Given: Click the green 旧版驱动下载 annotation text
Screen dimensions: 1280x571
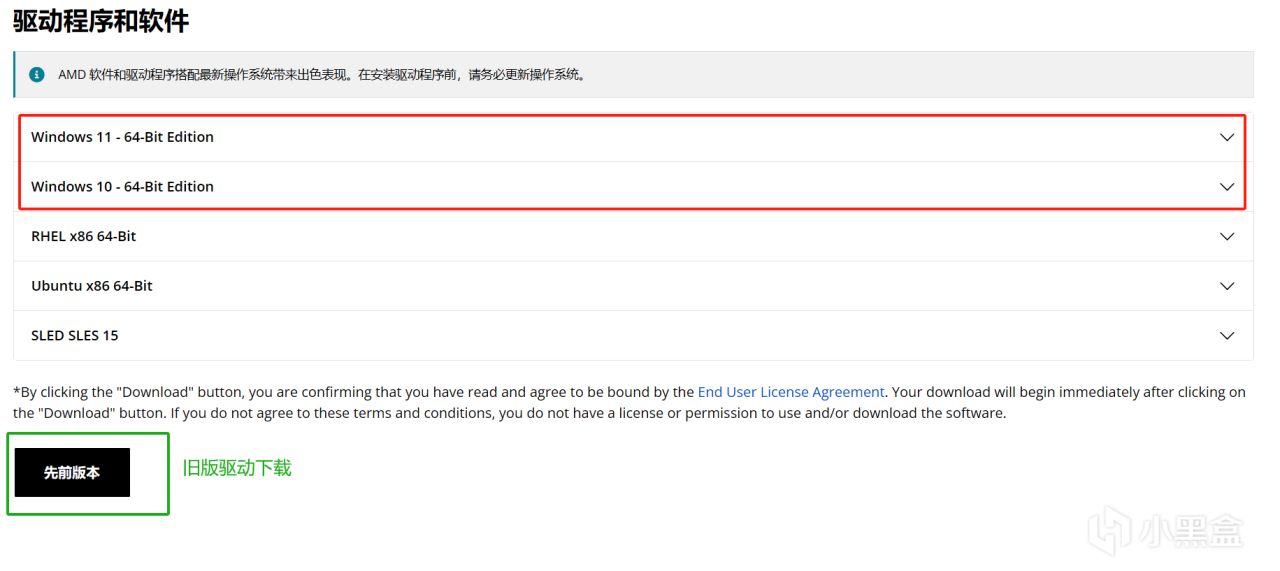Looking at the screenshot, I should (x=237, y=468).
